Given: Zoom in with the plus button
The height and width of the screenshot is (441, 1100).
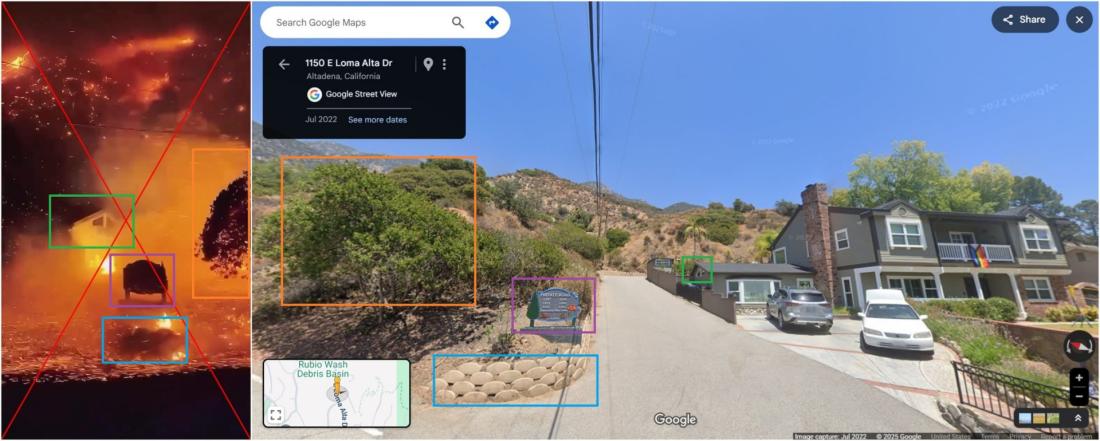Looking at the screenshot, I should tap(1078, 378).
